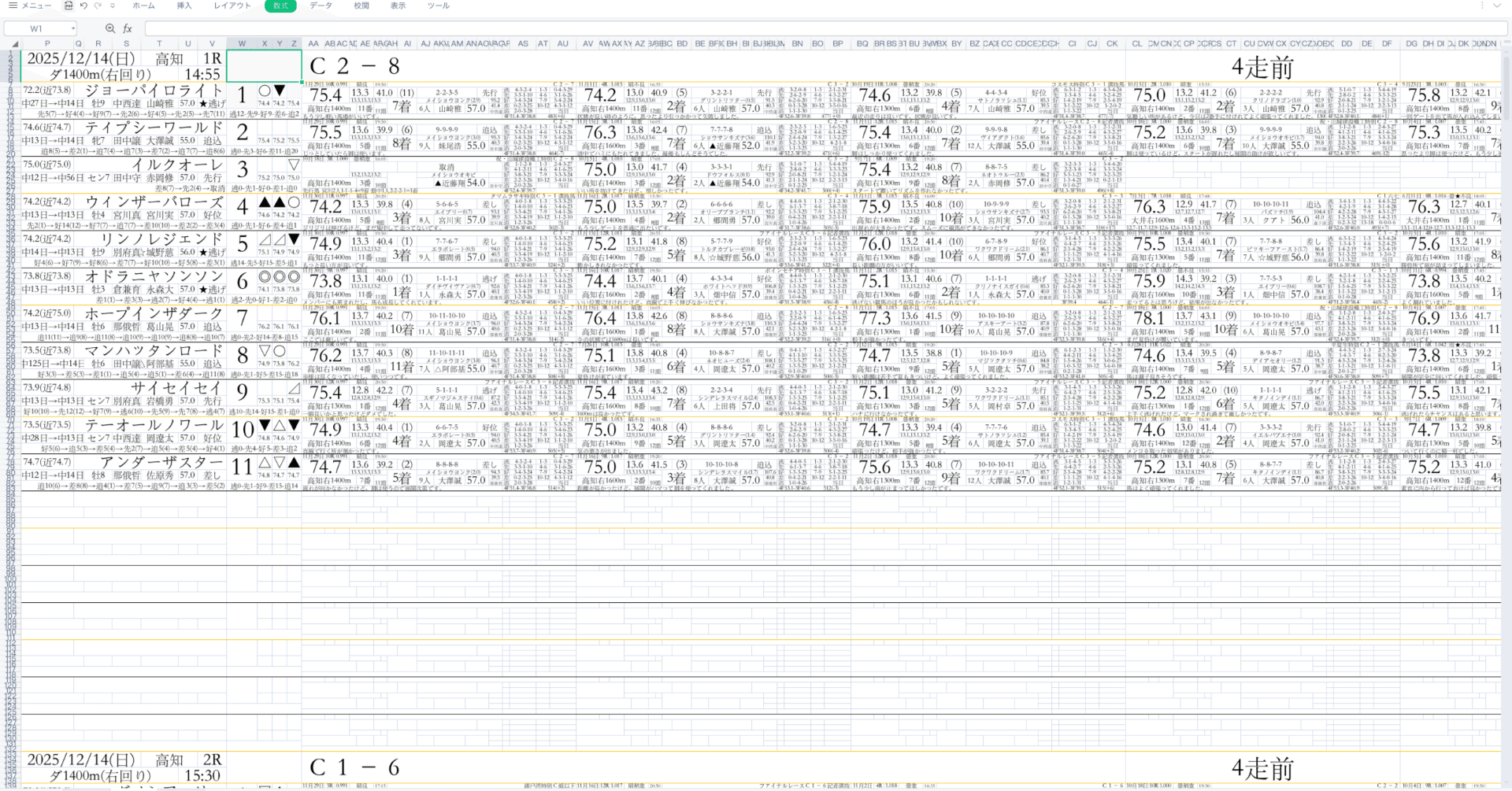The height and width of the screenshot is (791, 1512).
Task: Select column DD header
Action: click(x=1347, y=44)
